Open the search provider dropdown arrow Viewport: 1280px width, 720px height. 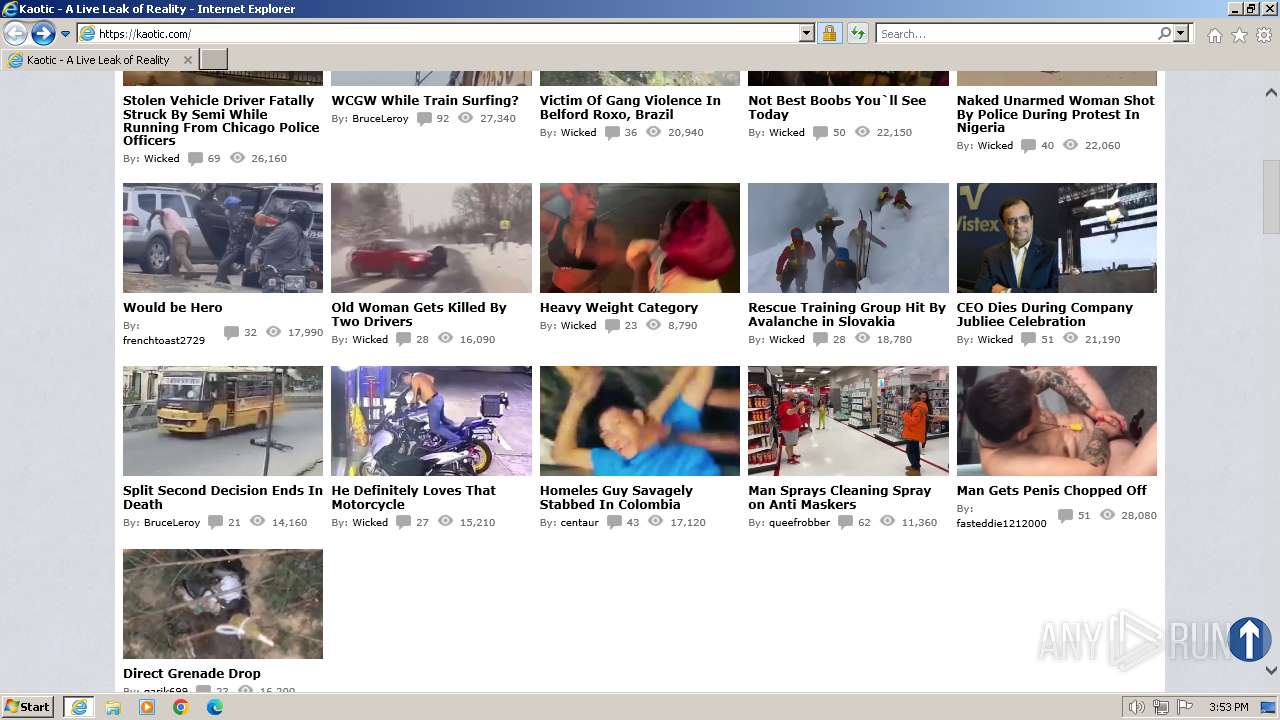(x=1181, y=34)
